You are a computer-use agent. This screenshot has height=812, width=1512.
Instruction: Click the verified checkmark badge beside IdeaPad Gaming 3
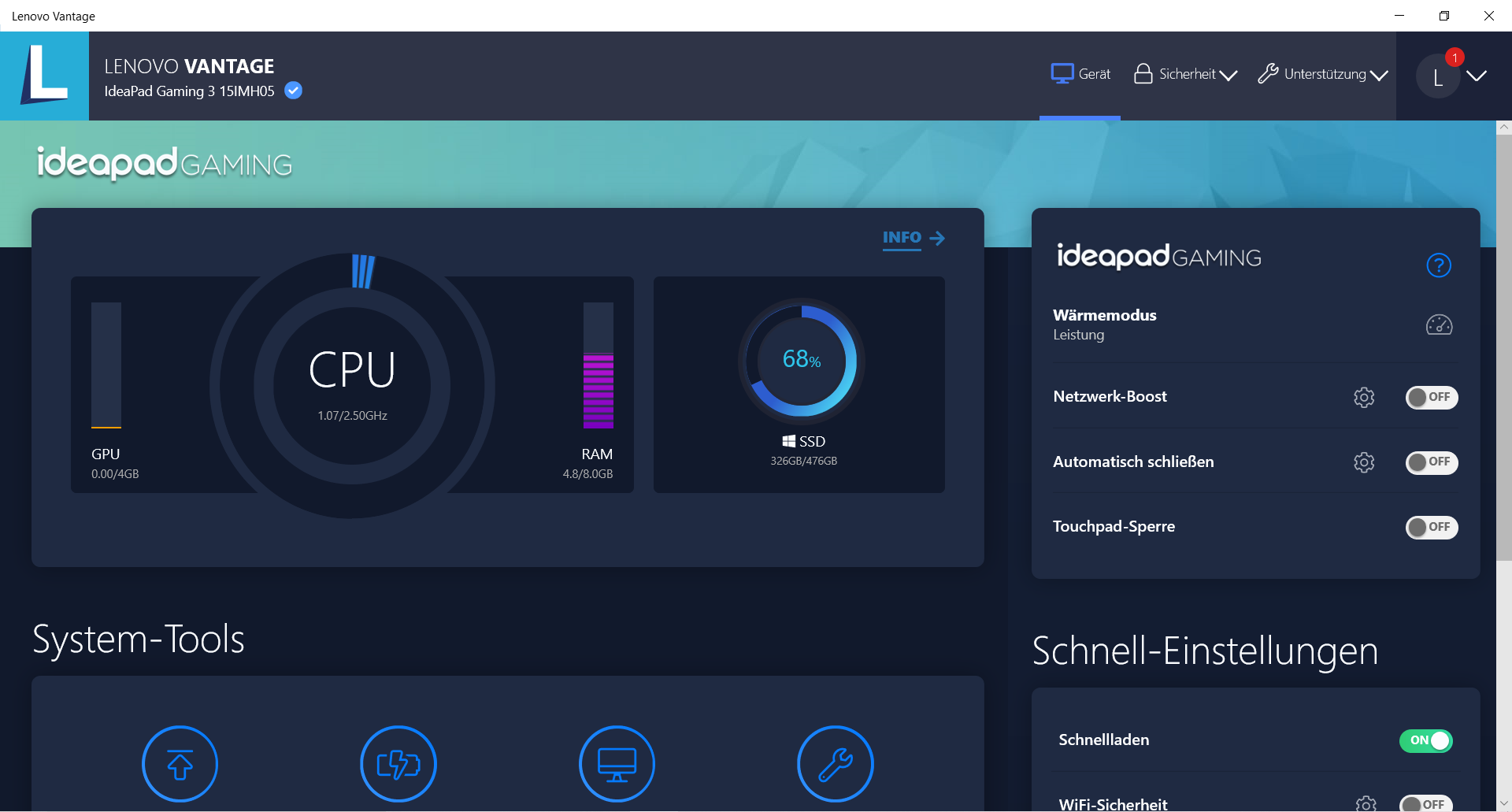click(293, 91)
